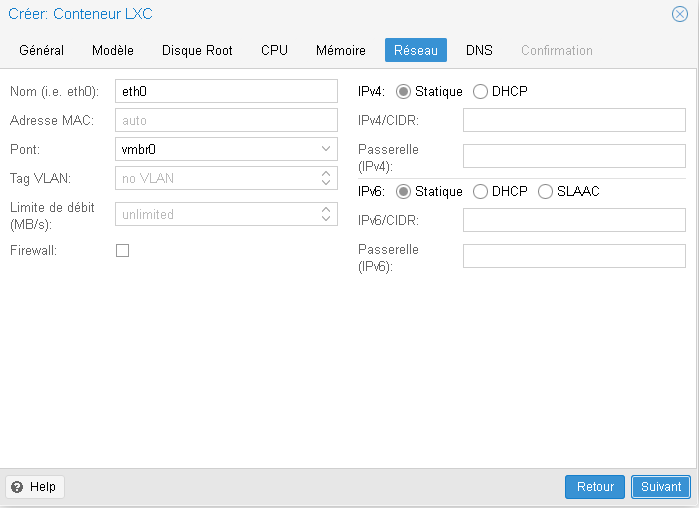Viewport: 699px width, 508px height.
Task: Proceed with the Suivant button
Action: pos(661,487)
